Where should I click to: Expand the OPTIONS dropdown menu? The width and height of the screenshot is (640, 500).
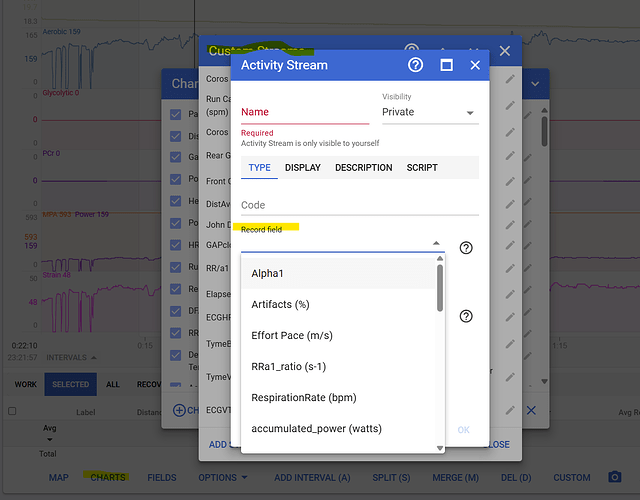[222, 478]
